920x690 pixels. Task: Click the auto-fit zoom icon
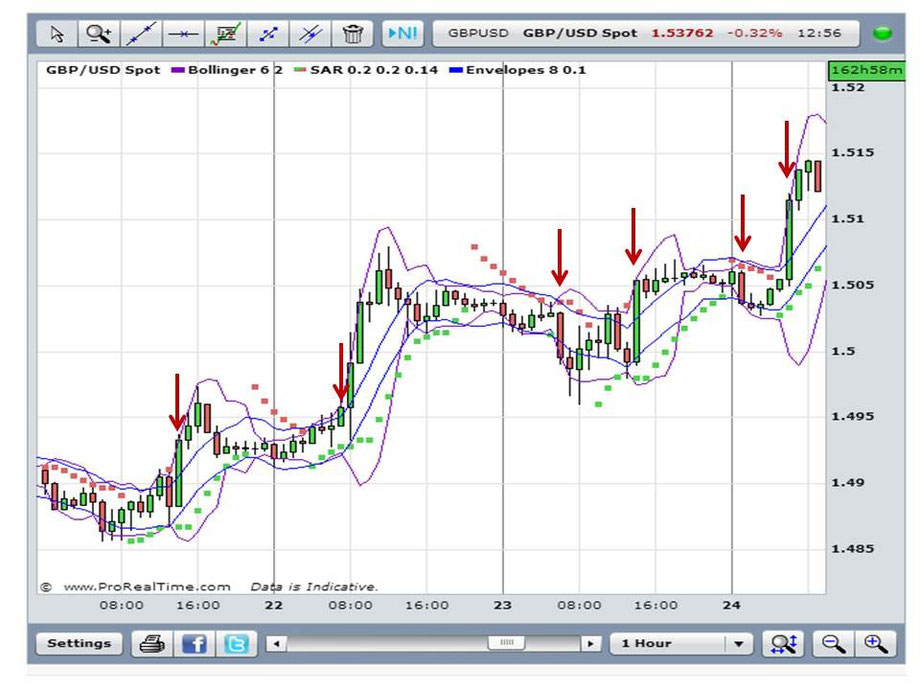784,644
